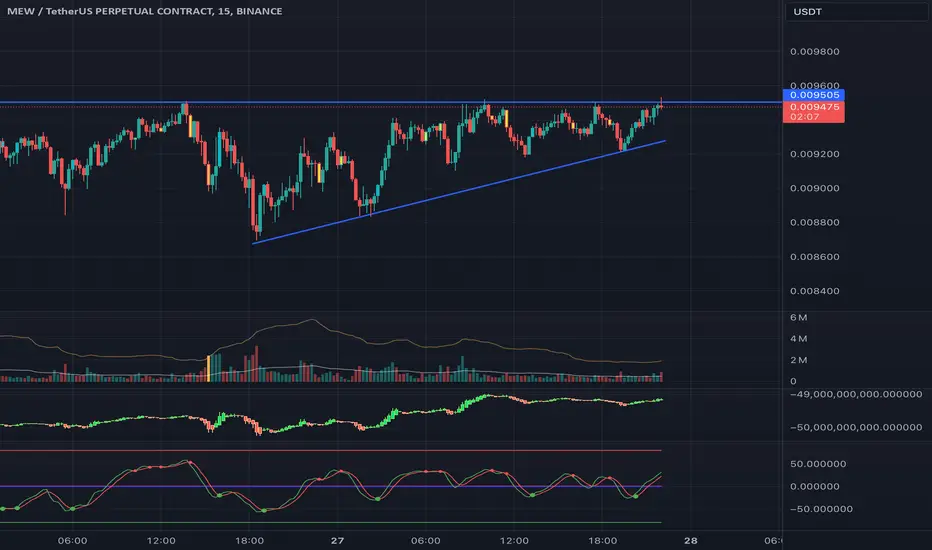932x550 pixels.
Task: Select the purple zero line in oscillator
Action: tap(330, 486)
